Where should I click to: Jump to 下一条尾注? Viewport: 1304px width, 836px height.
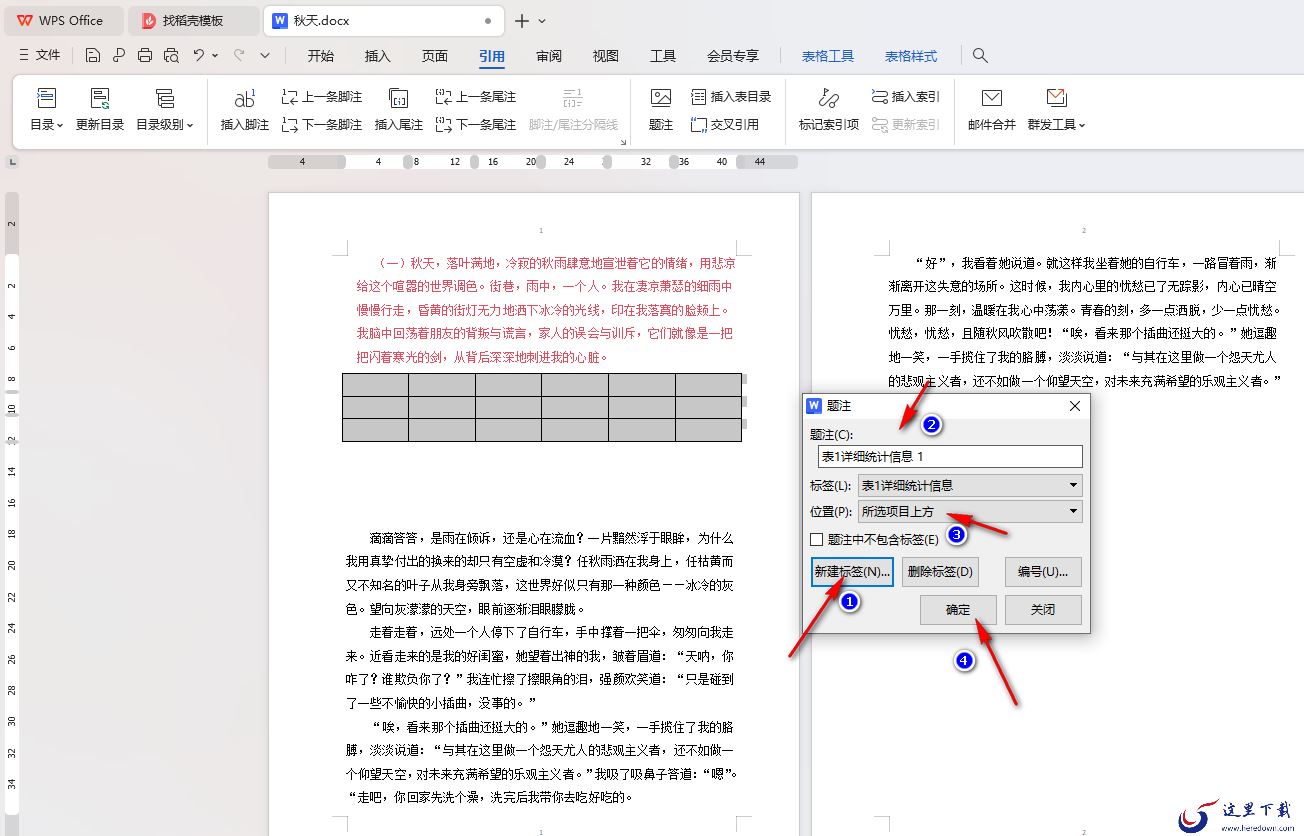[x=476, y=125]
